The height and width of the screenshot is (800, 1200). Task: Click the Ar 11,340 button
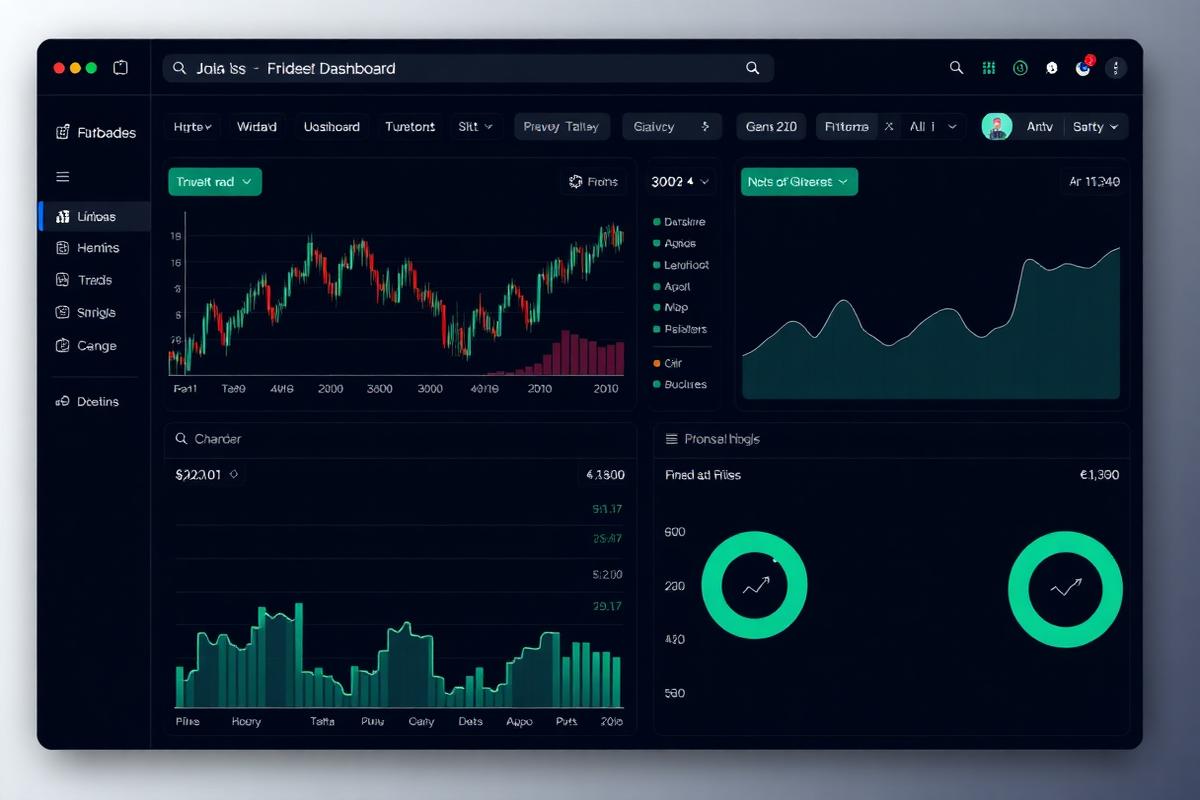pos(1094,182)
